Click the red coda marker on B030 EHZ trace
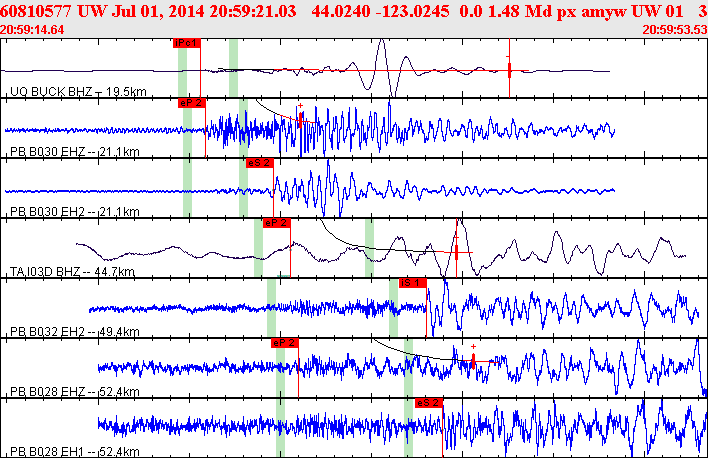708x458 pixels. 301,120
